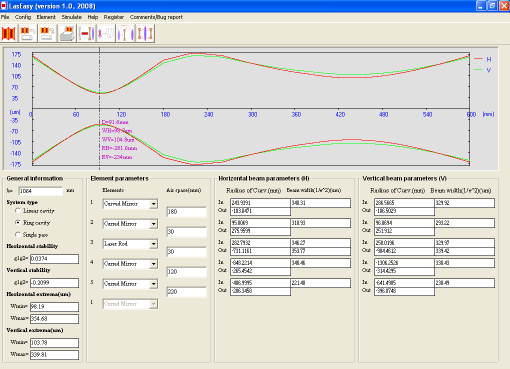Image resolution: width=510 pixels, height=369 pixels.
Task: Click the vertical beam width field for element 1
Action: [x=464, y=203]
